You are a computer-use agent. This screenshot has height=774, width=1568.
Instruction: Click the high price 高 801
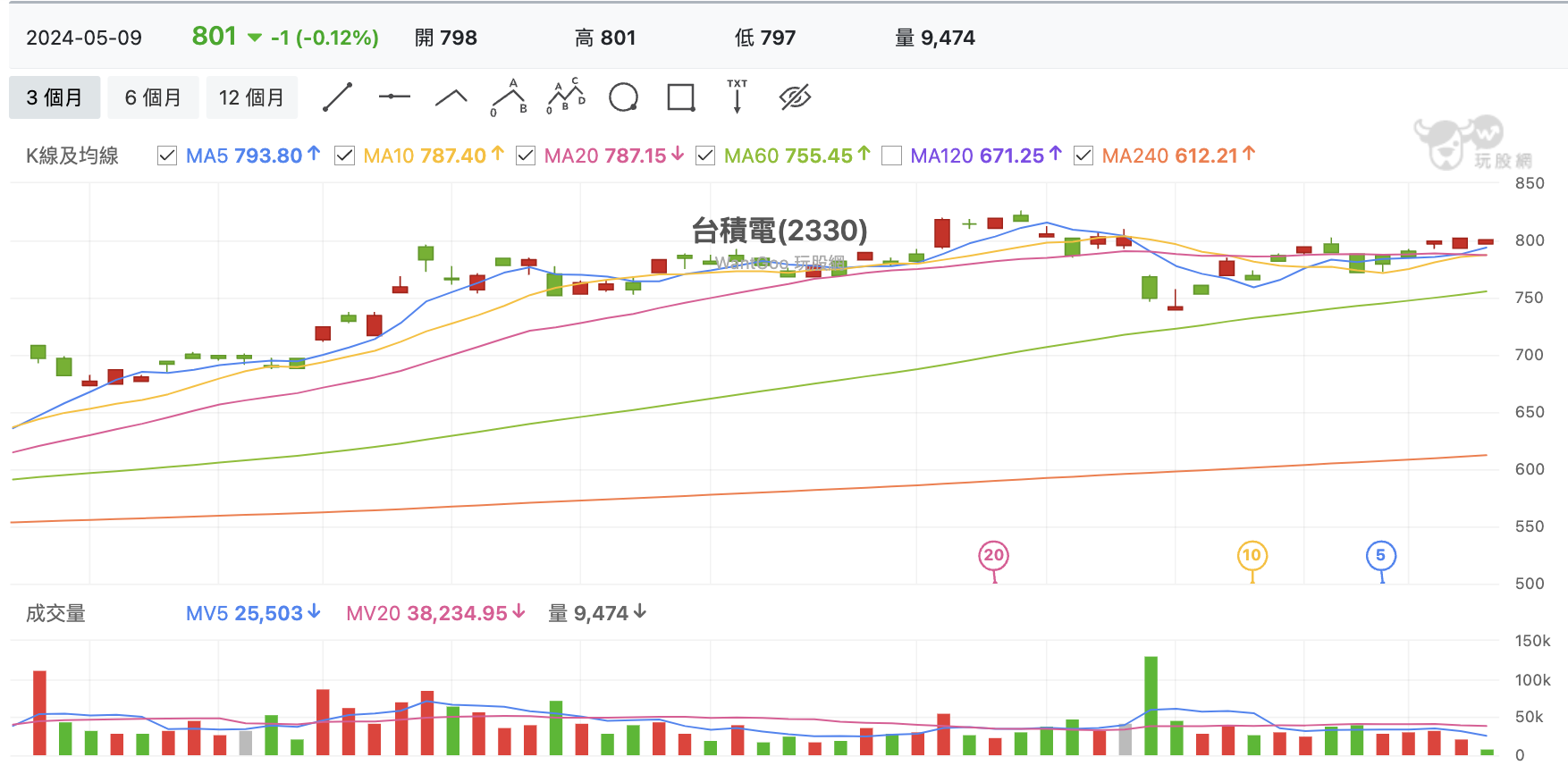(605, 38)
